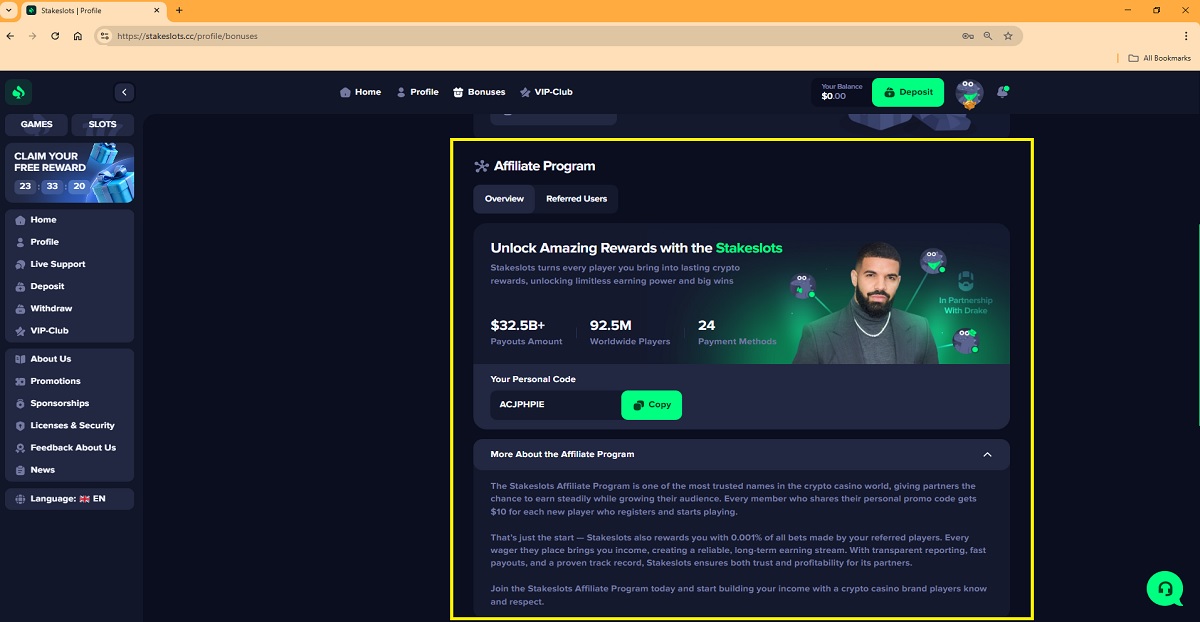Click the Stakeslots logo icon
Screen dimensions: 1200x622
point(18,92)
